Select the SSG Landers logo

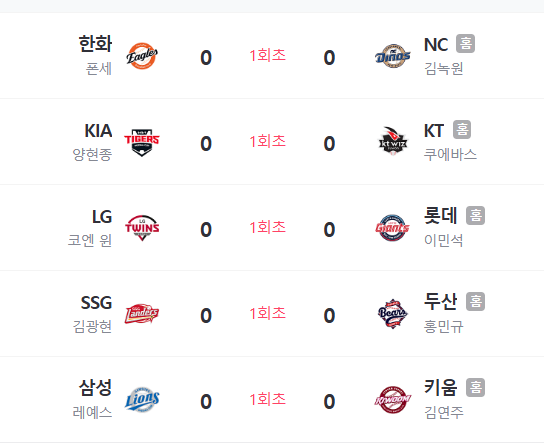click(x=142, y=314)
